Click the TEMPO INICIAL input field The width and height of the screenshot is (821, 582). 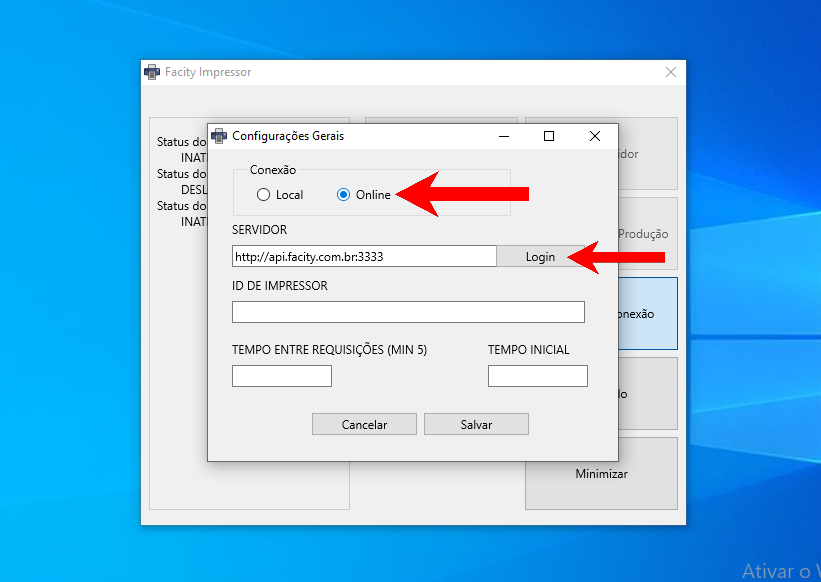538,376
